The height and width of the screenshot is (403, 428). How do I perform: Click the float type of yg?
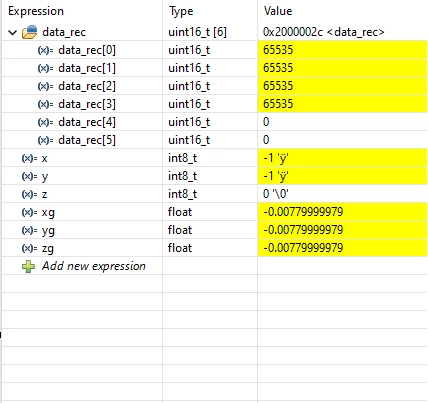(180, 230)
